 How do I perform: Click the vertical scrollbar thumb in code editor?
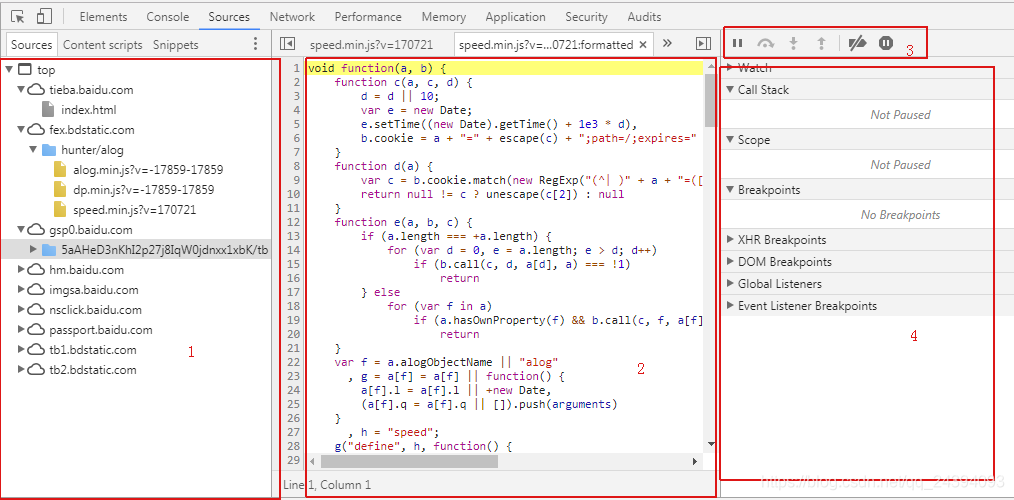click(711, 98)
